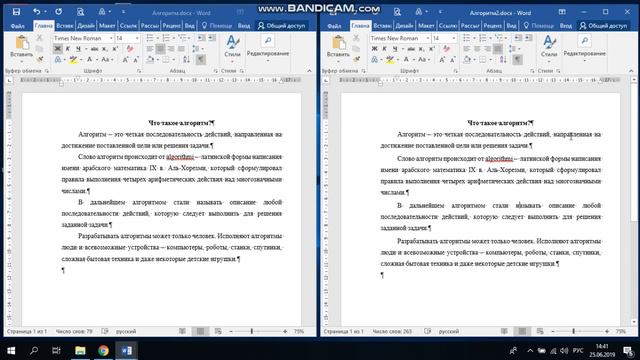Decrease indent in left window
Viewport: 640px width, 360px height.
coord(202,38)
